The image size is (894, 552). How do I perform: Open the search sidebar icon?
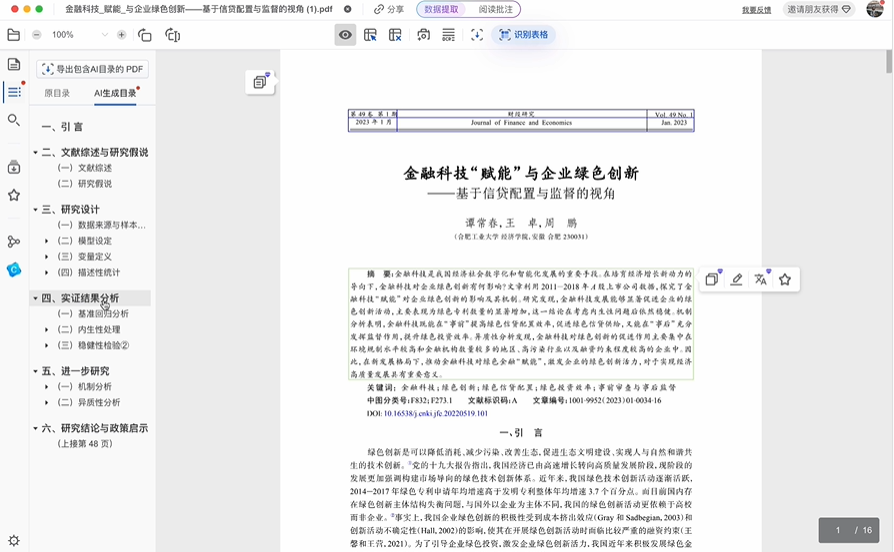coord(14,120)
